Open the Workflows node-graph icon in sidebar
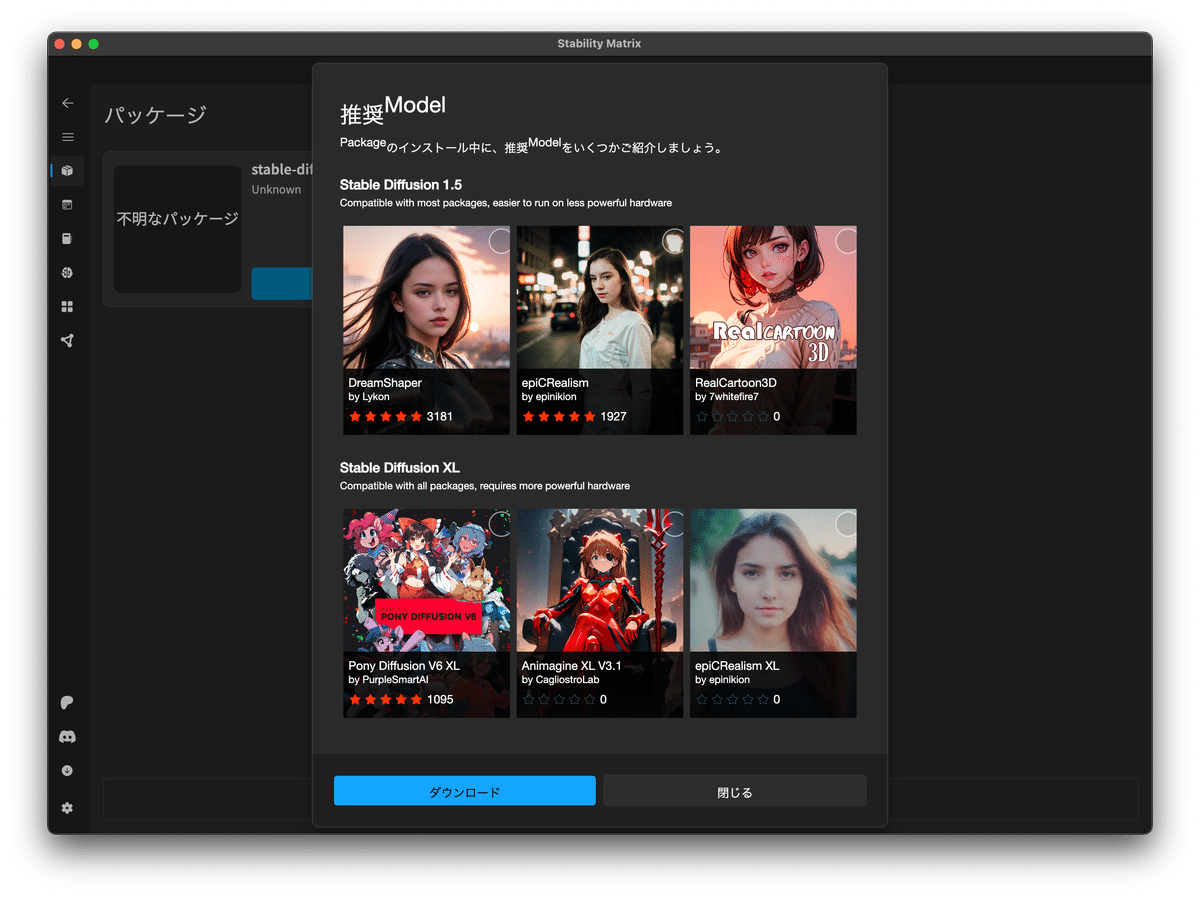The height and width of the screenshot is (897, 1200). [x=67, y=341]
